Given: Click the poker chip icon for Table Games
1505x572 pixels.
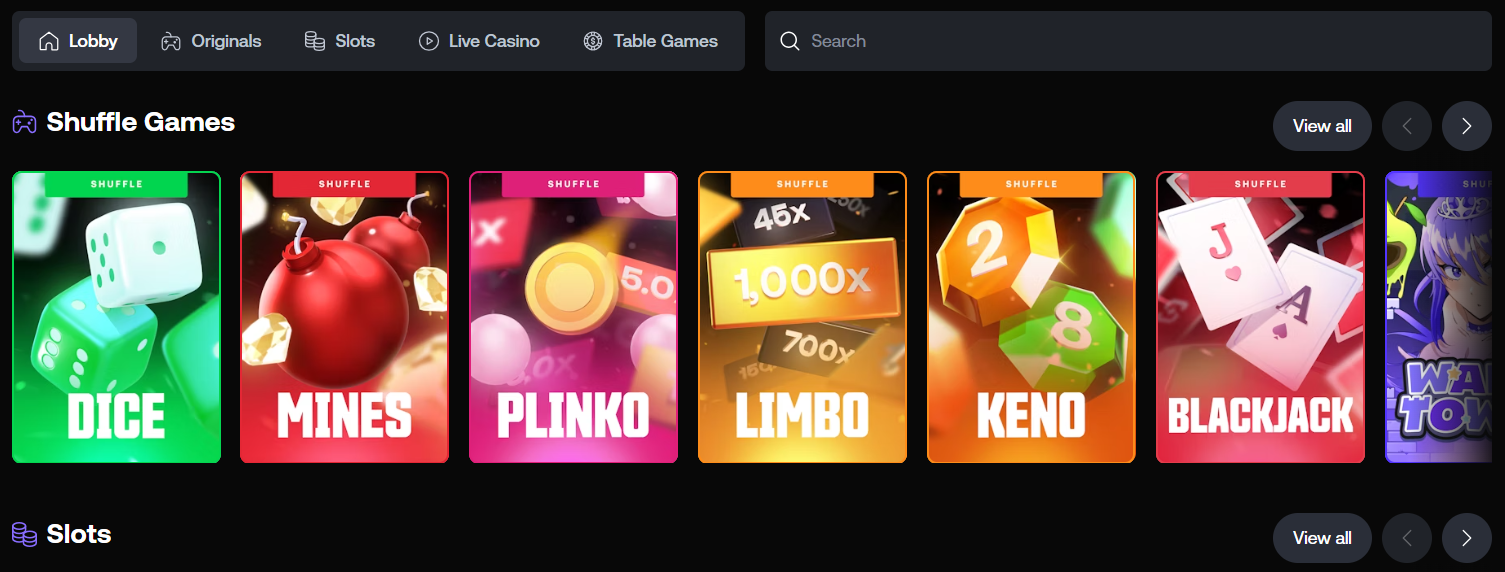Looking at the screenshot, I should point(593,41).
